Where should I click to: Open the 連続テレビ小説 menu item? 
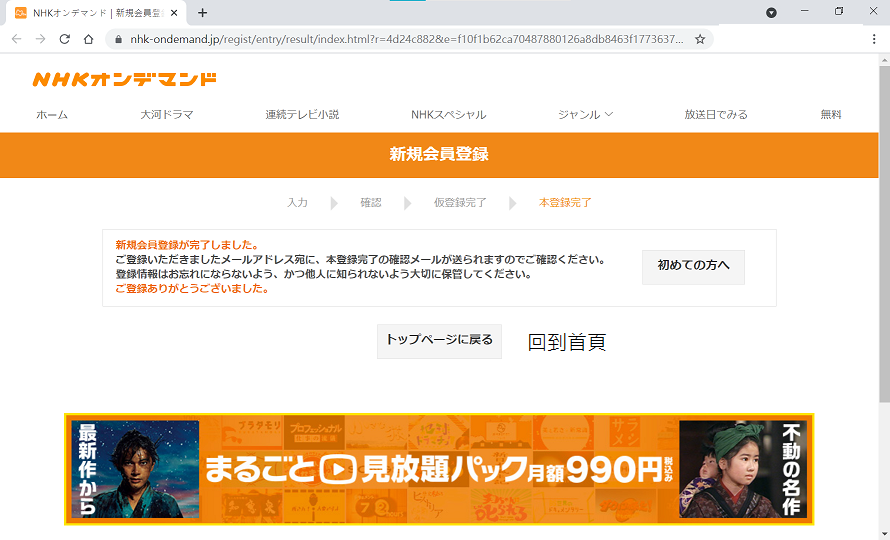(x=302, y=115)
